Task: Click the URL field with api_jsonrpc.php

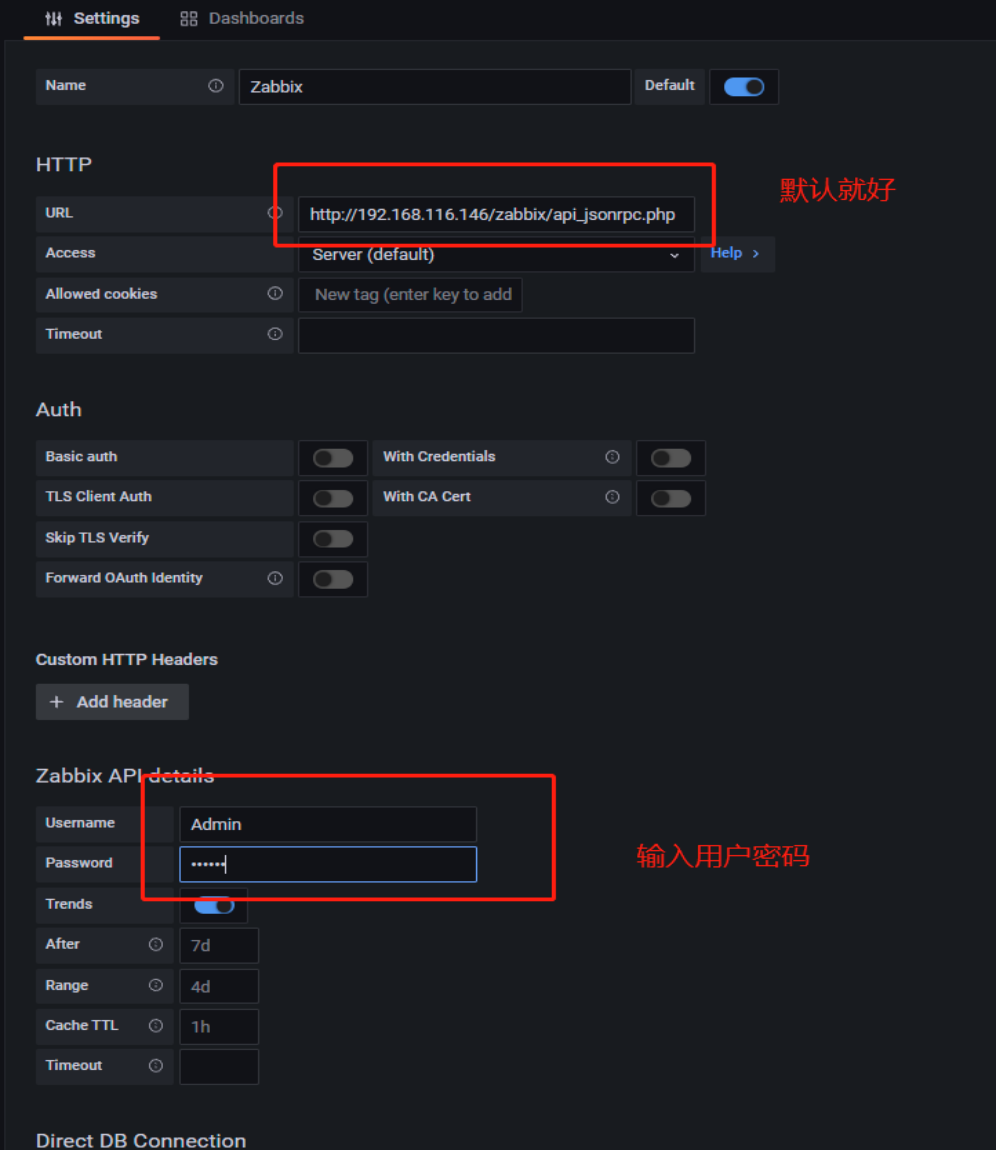Action: 496,214
